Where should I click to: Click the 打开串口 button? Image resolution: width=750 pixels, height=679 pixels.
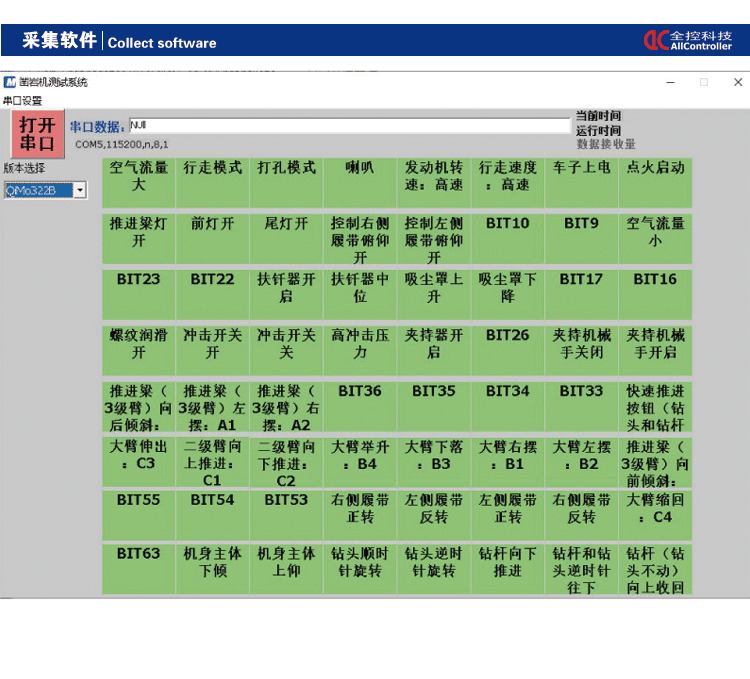pos(37,132)
